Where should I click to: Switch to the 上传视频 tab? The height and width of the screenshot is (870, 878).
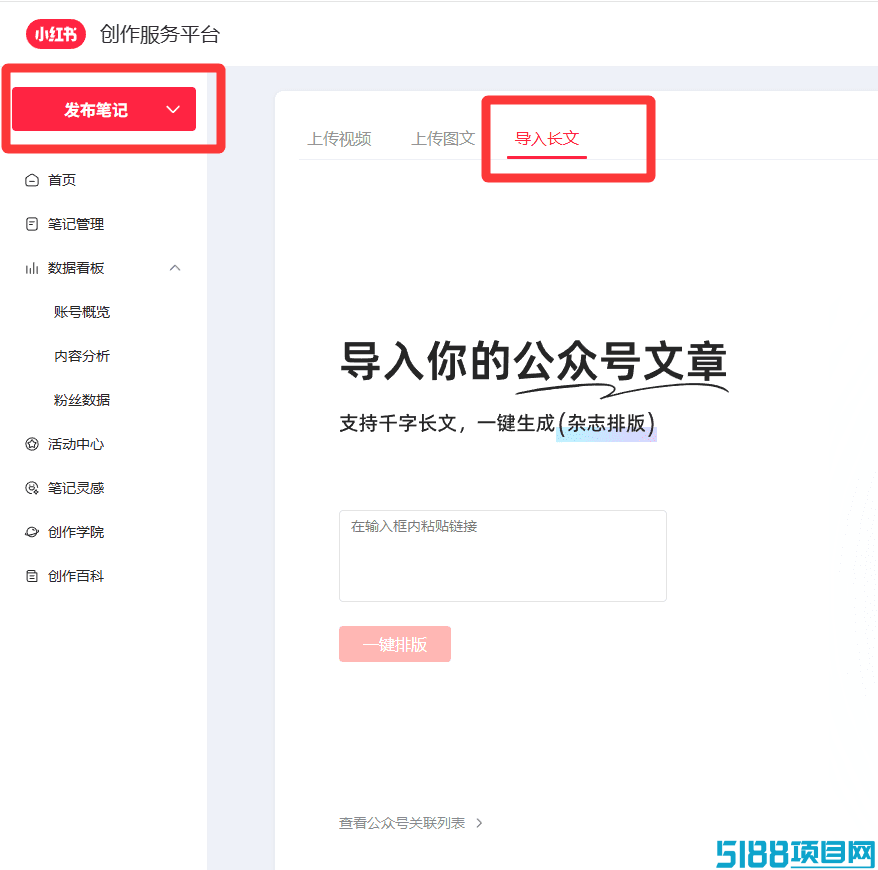(339, 139)
